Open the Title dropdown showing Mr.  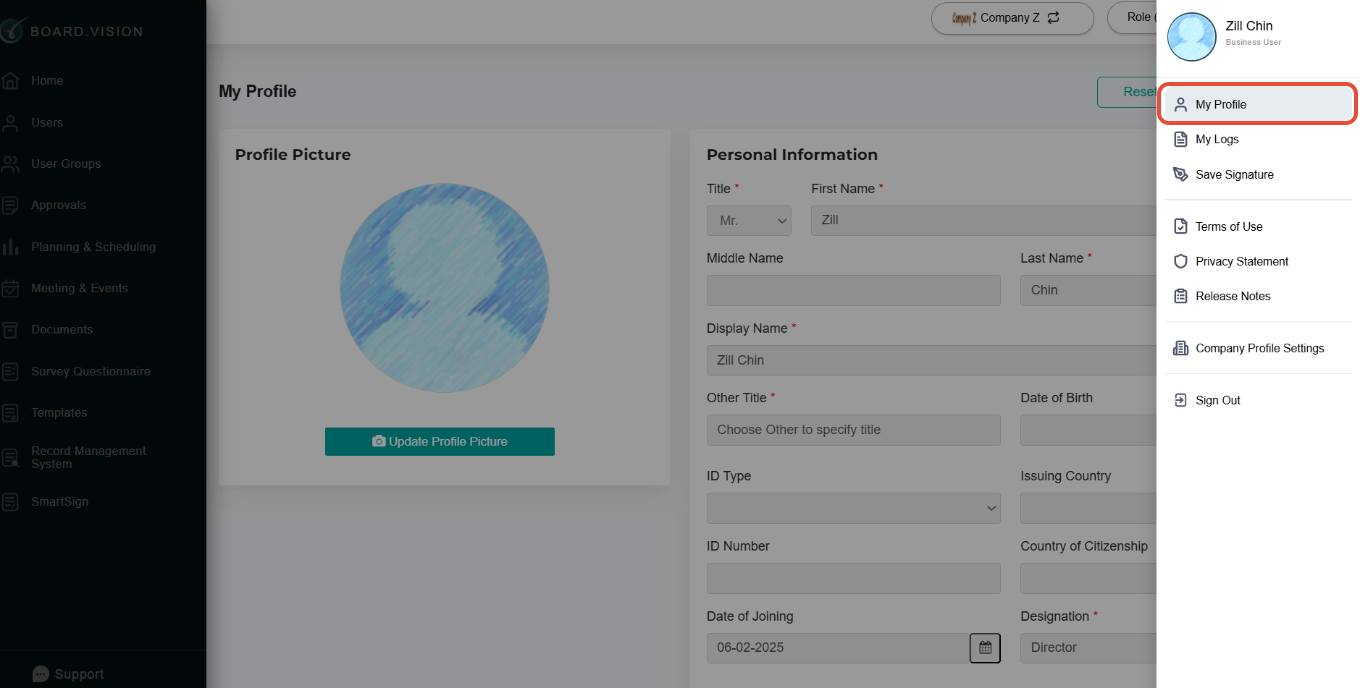tap(749, 220)
